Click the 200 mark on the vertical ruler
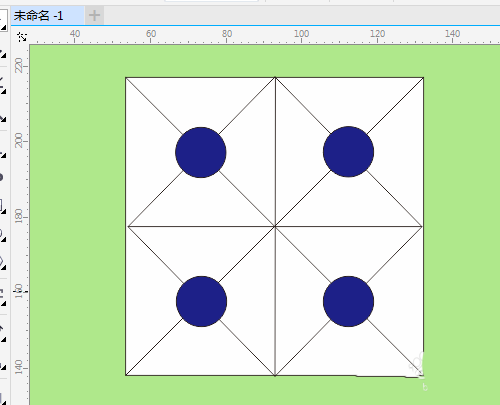500x405 pixels. click(x=19, y=140)
